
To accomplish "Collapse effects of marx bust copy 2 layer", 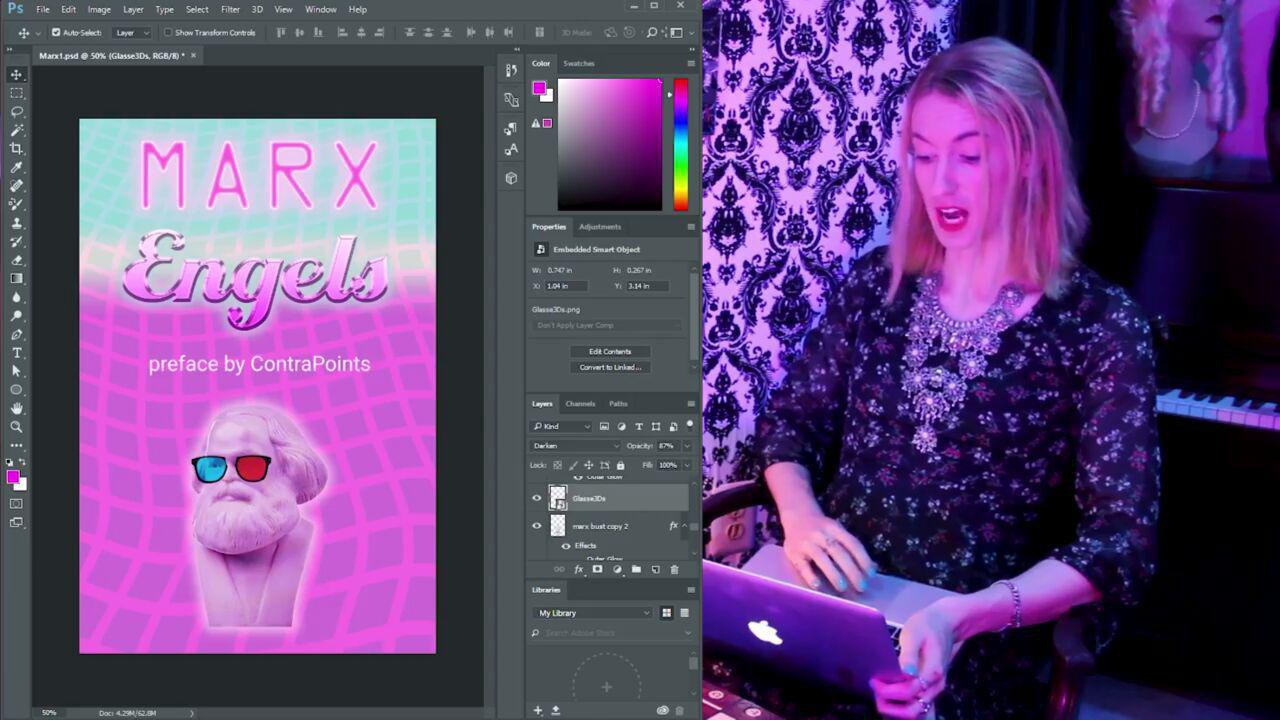I will click(685, 526).
